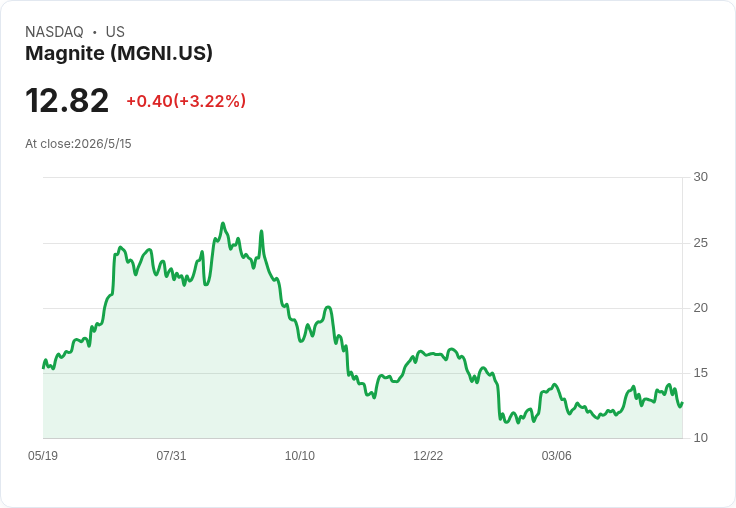736x508 pixels.
Task: Click the 05/19 date axis label
Action: (x=43, y=456)
